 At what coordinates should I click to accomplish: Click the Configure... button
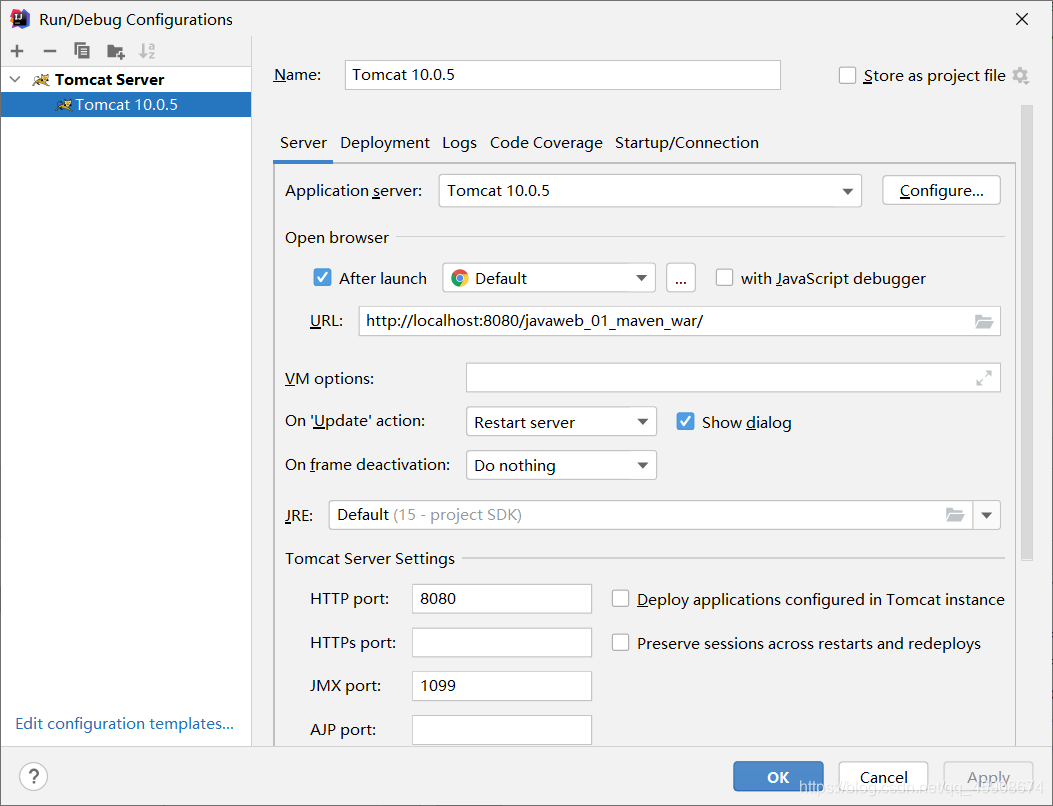pyautogui.click(x=941, y=191)
